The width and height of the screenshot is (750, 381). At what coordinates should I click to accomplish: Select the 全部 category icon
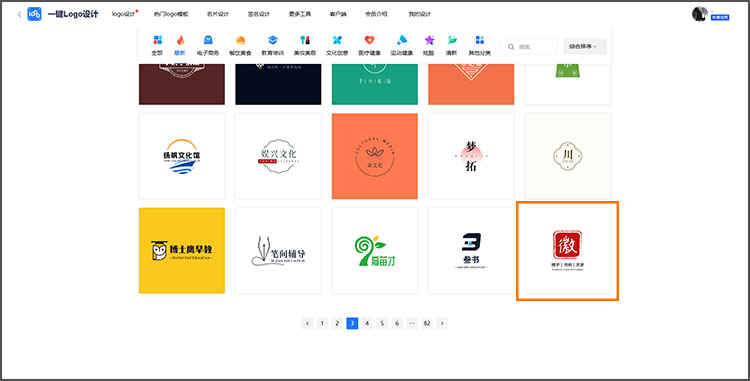tap(157, 40)
